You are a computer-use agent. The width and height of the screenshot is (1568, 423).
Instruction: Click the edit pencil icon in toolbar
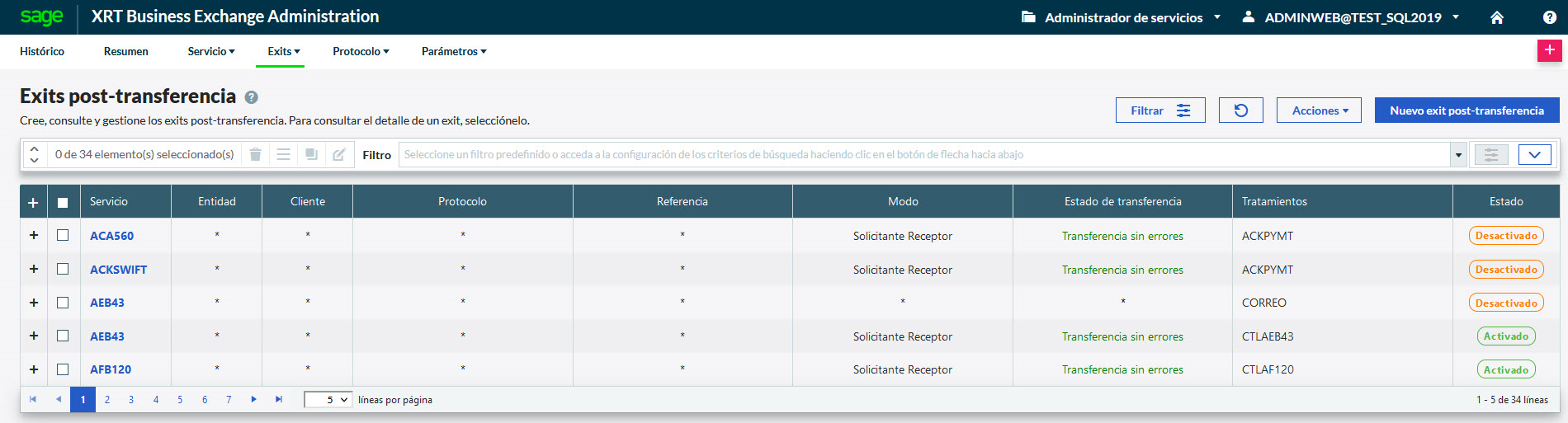click(338, 154)
